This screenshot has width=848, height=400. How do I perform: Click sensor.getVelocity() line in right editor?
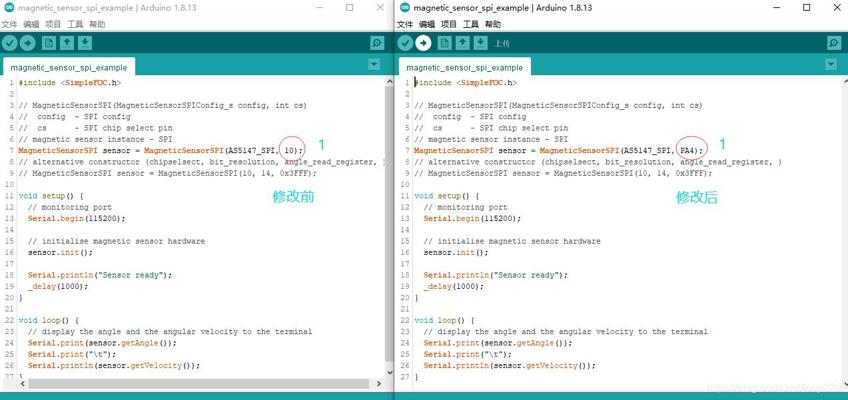[509, 366]
